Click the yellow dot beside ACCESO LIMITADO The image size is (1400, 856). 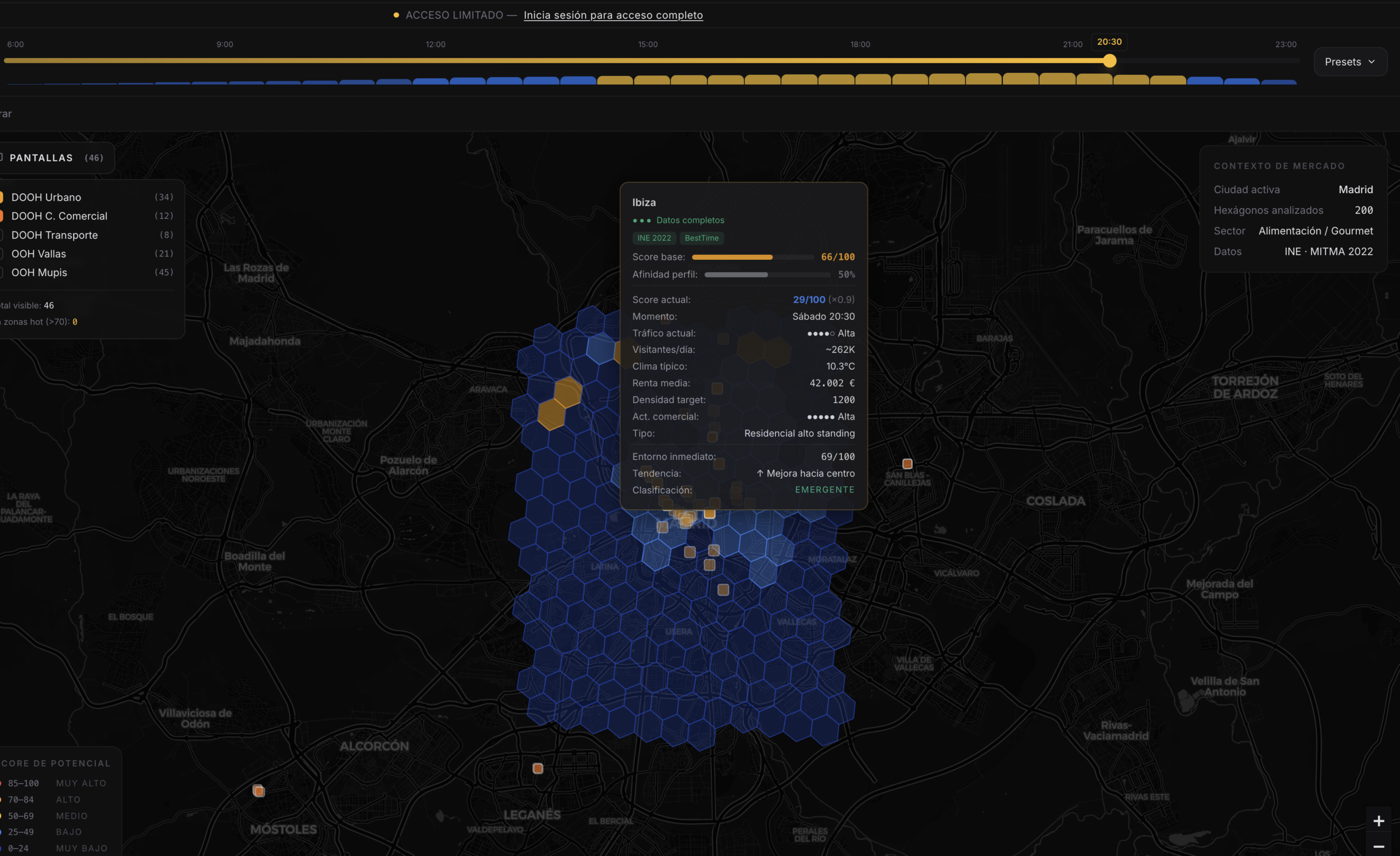[396, 15]
